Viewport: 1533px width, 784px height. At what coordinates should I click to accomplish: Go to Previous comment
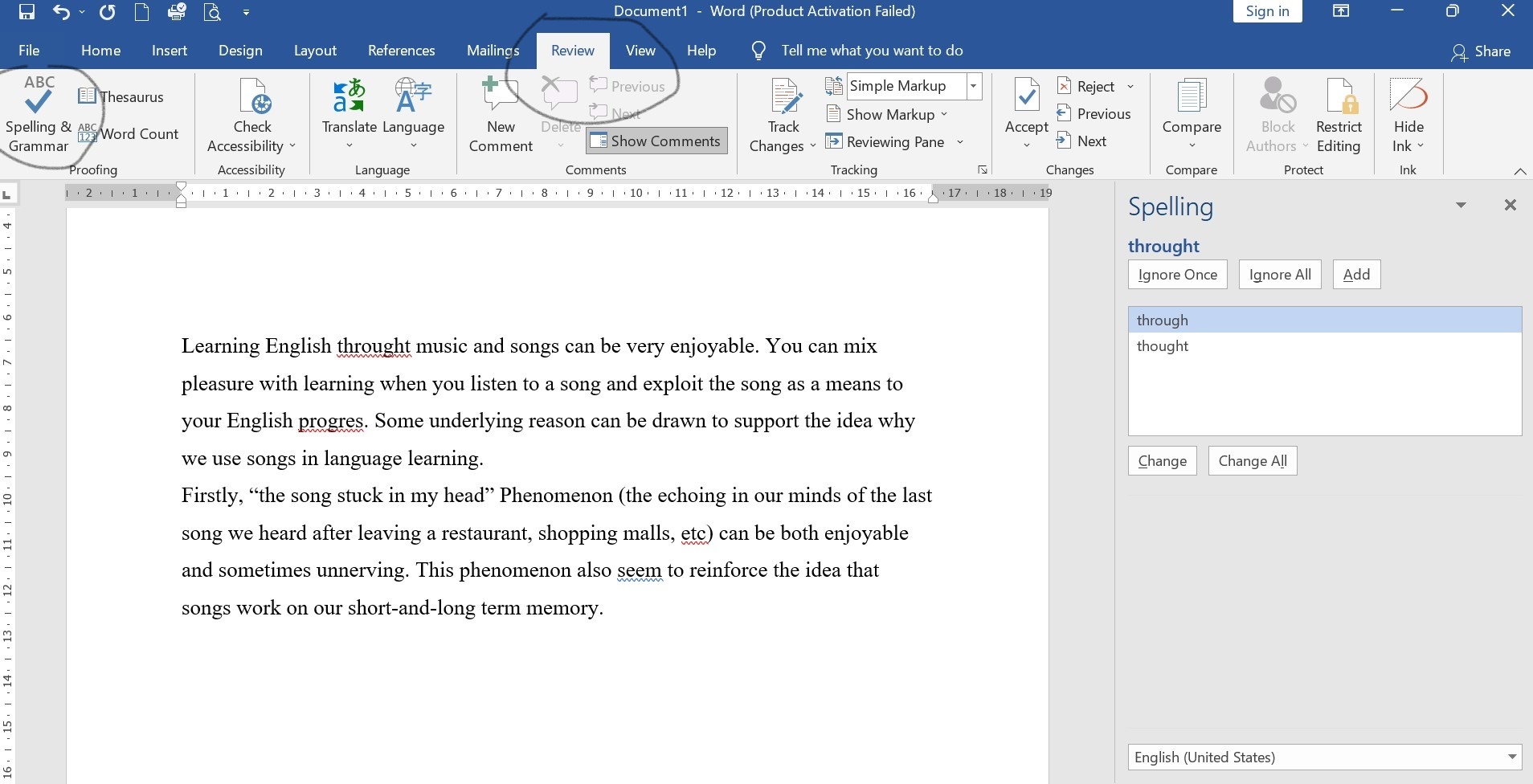pos(628,86)
